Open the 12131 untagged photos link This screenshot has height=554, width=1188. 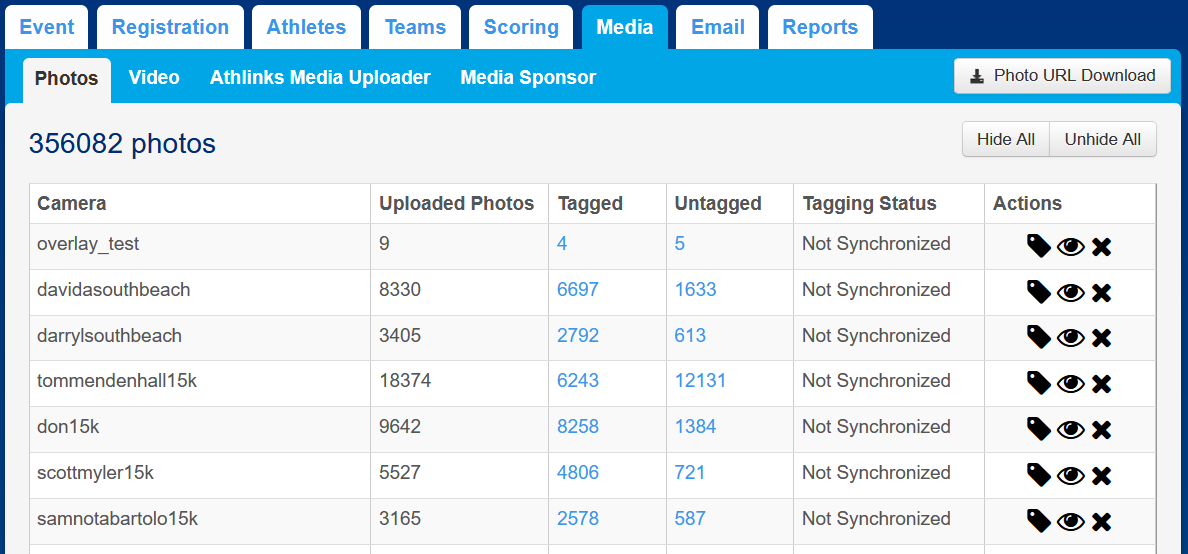[700, 381]
